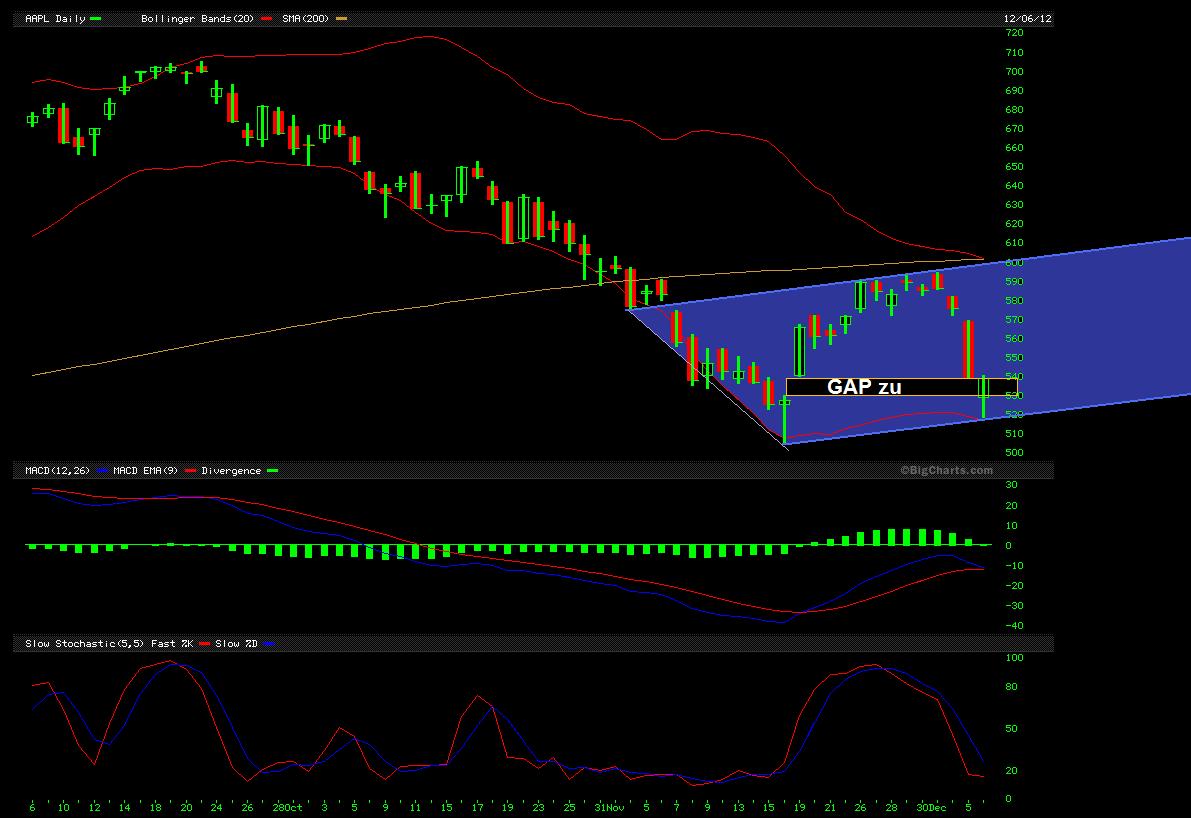Click the -10 value on MACD axis

coord(1014,565)
